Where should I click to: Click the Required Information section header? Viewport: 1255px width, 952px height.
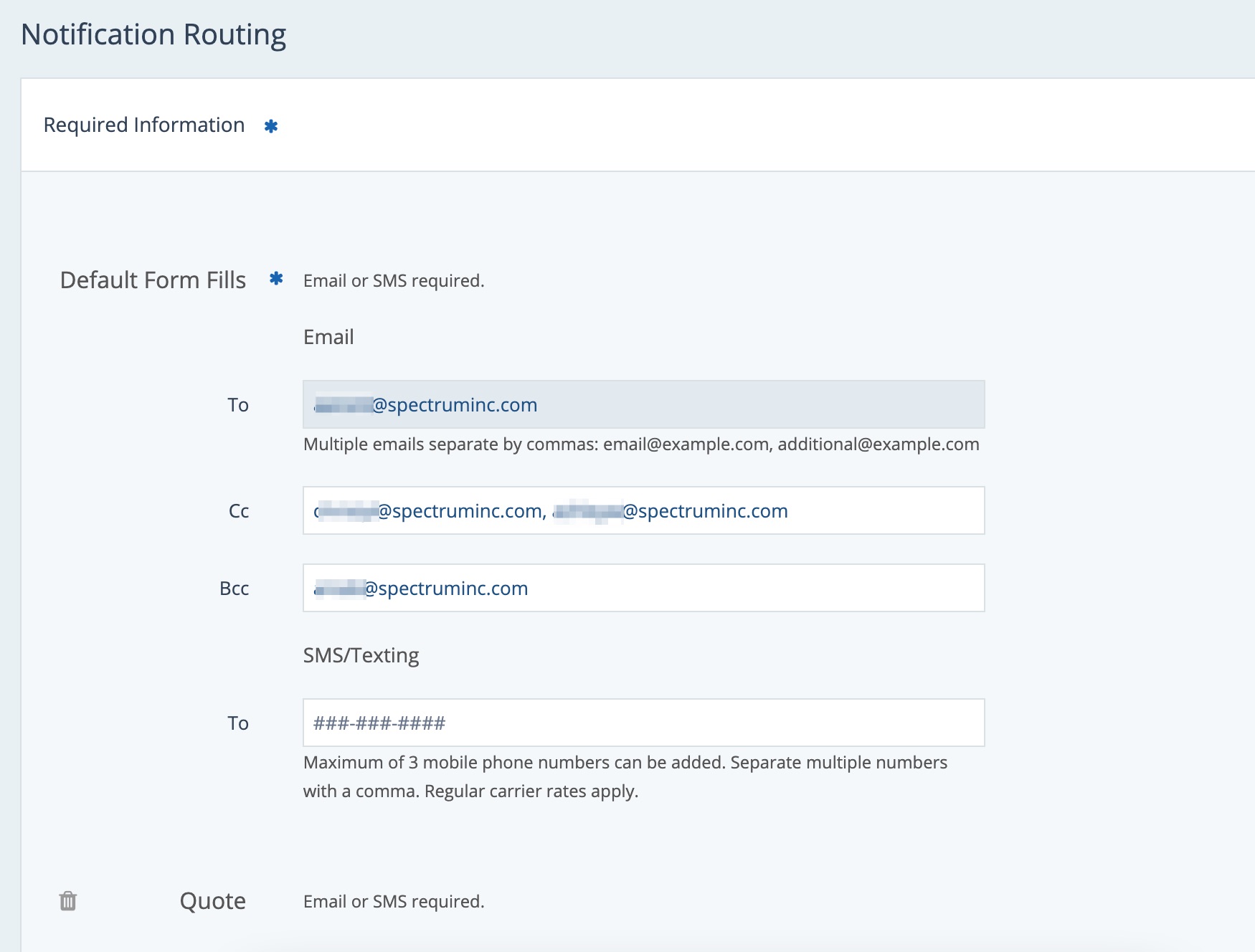coord(144,125)
